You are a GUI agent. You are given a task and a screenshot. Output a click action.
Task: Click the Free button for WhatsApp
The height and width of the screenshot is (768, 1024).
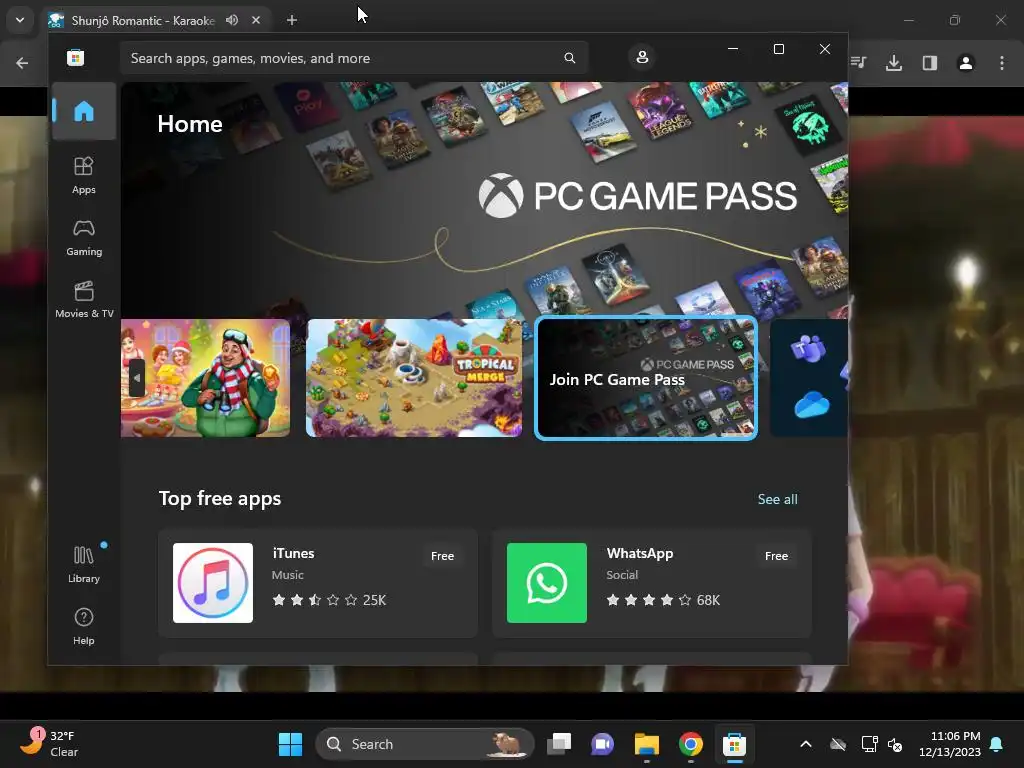[x=776, y=556]
